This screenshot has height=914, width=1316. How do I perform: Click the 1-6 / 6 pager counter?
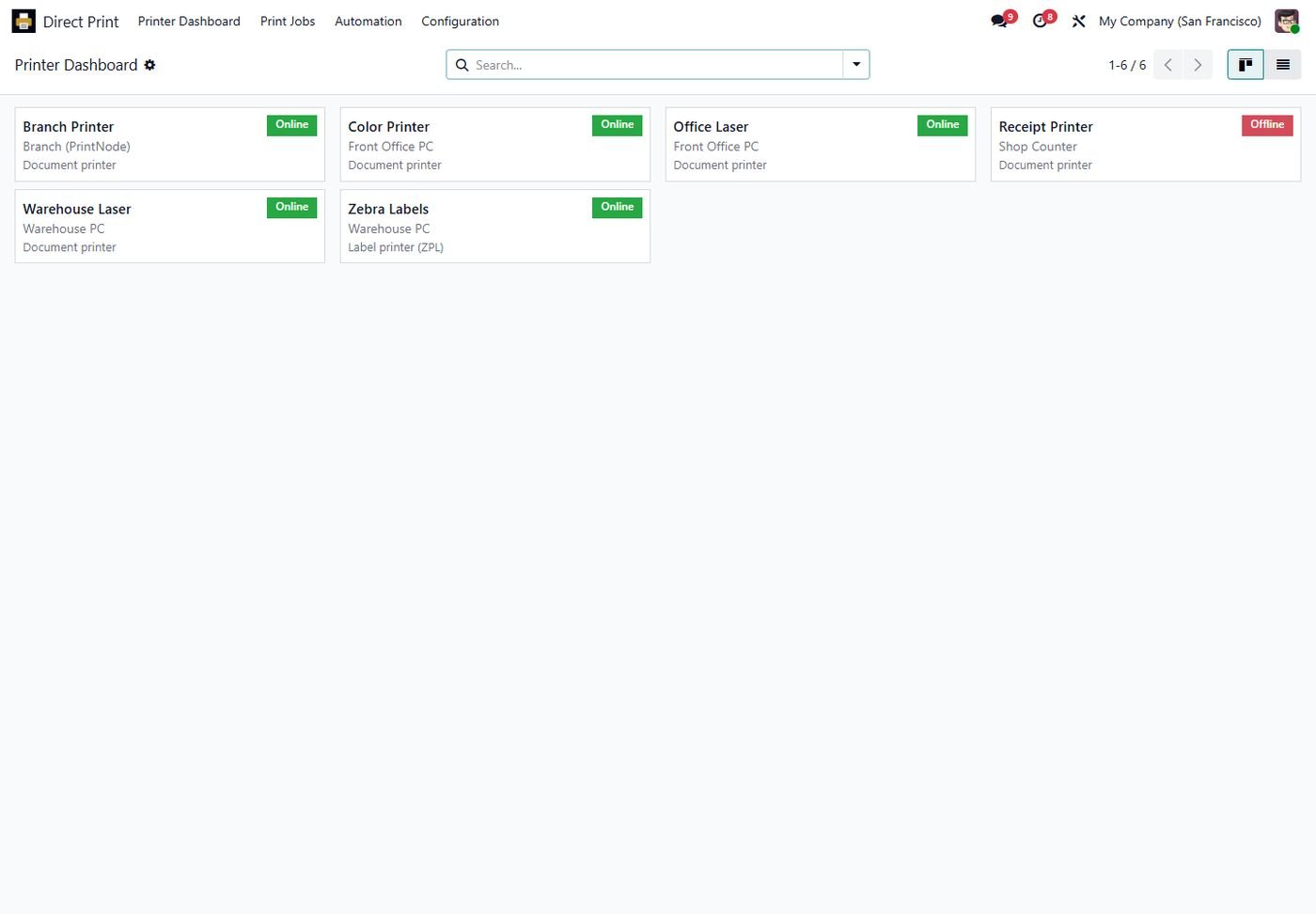1127,65
